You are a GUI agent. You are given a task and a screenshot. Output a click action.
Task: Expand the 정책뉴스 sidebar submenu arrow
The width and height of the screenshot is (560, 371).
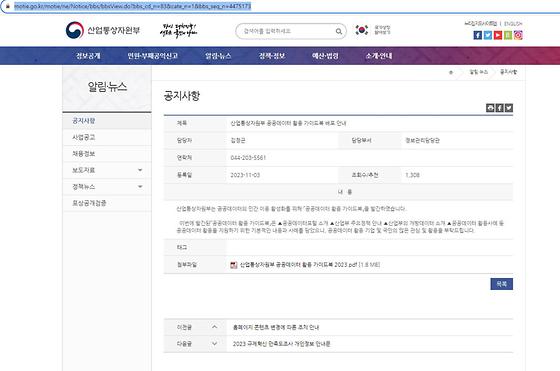(x=140, y=186)
